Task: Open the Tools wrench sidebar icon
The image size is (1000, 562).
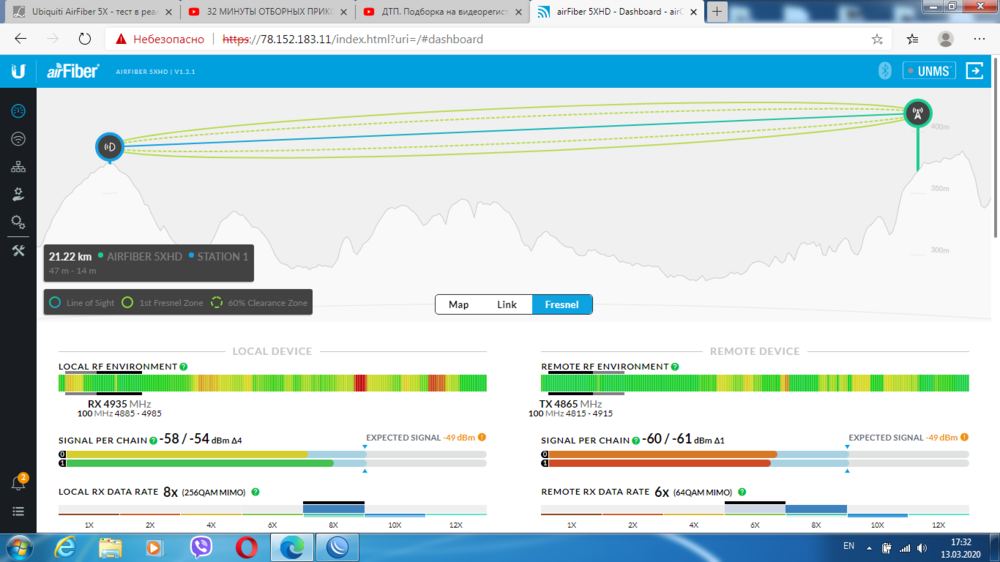Action: pyautogui.click(x=18, y=250)
